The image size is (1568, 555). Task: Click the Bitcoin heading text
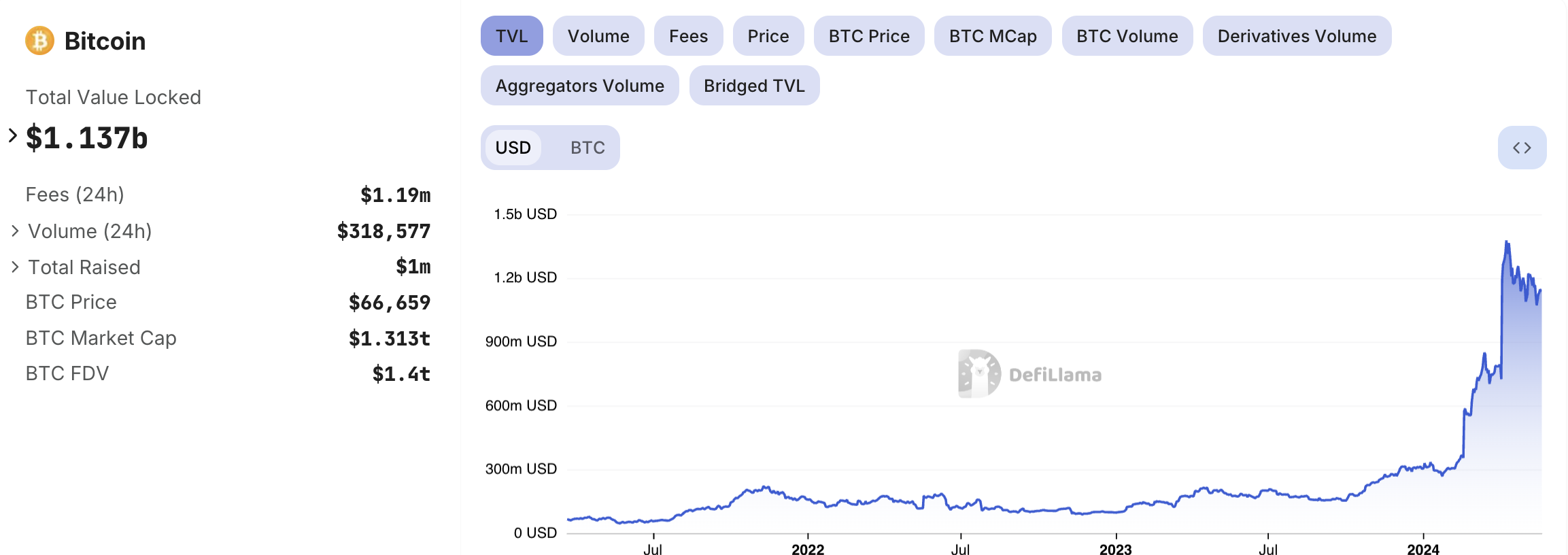pyautogui.click(x=105, y=41)
